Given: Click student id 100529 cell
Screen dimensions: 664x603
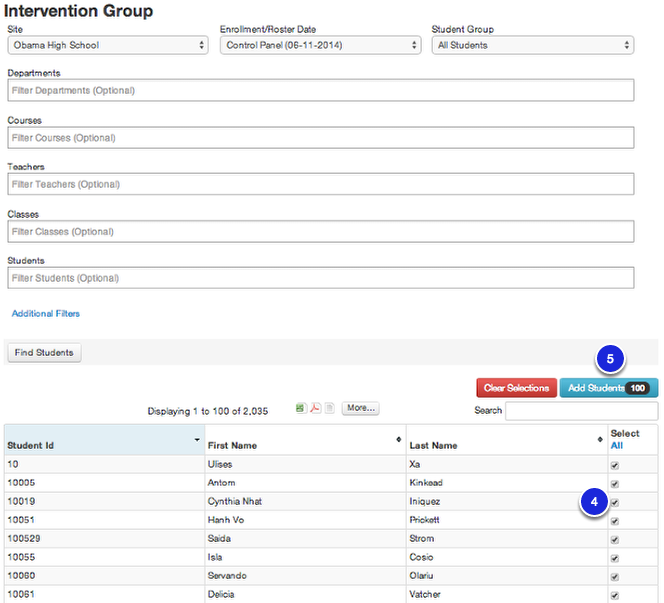Looking at the screenshot, I should pyautogui.click(x=105, y=539).
